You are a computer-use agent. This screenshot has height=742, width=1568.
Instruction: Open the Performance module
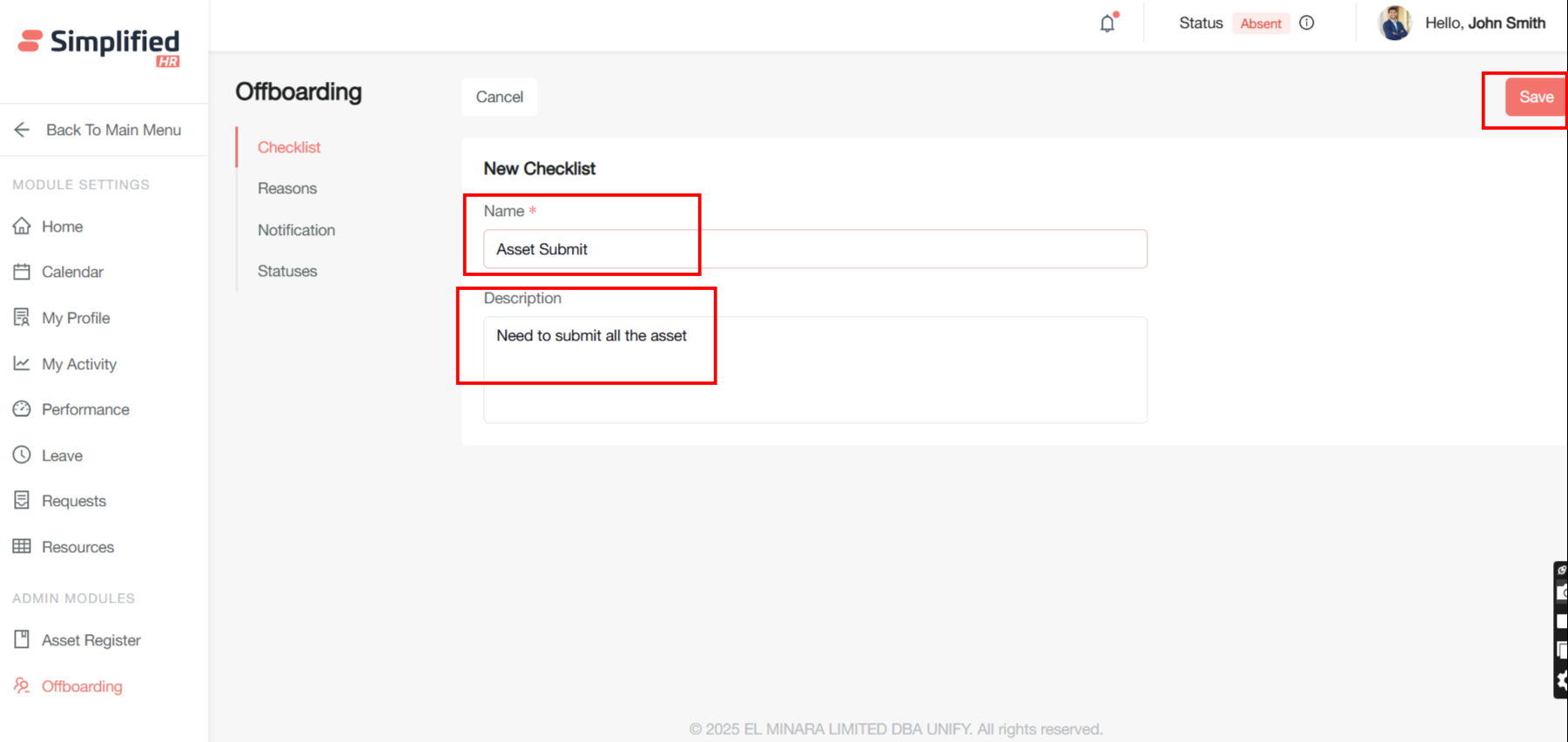coord(85,409)
